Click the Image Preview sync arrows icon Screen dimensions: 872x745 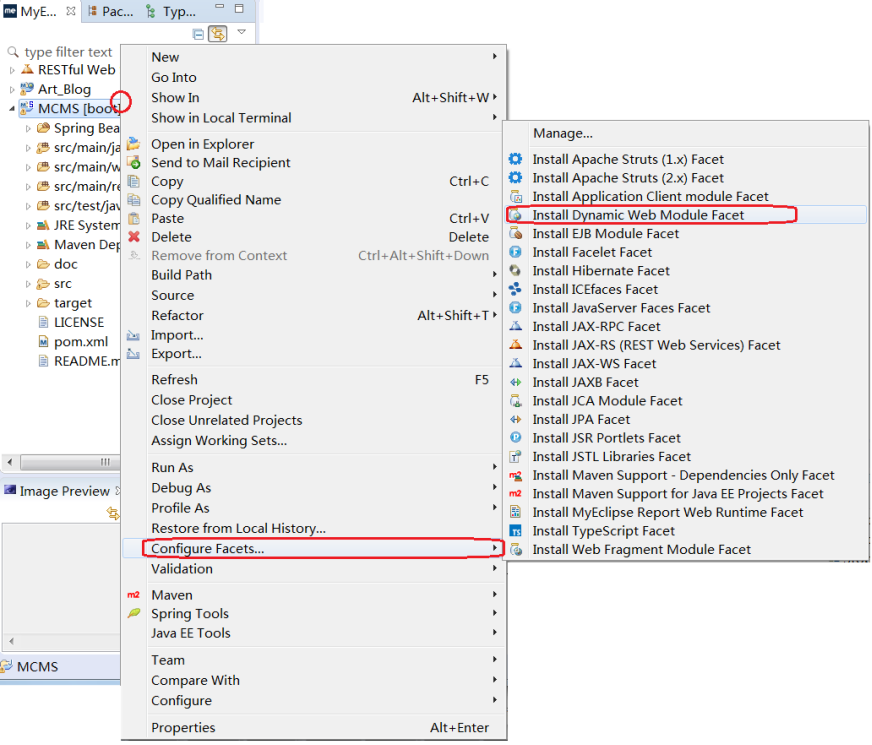pyautogui.click(x=113, y=514)
